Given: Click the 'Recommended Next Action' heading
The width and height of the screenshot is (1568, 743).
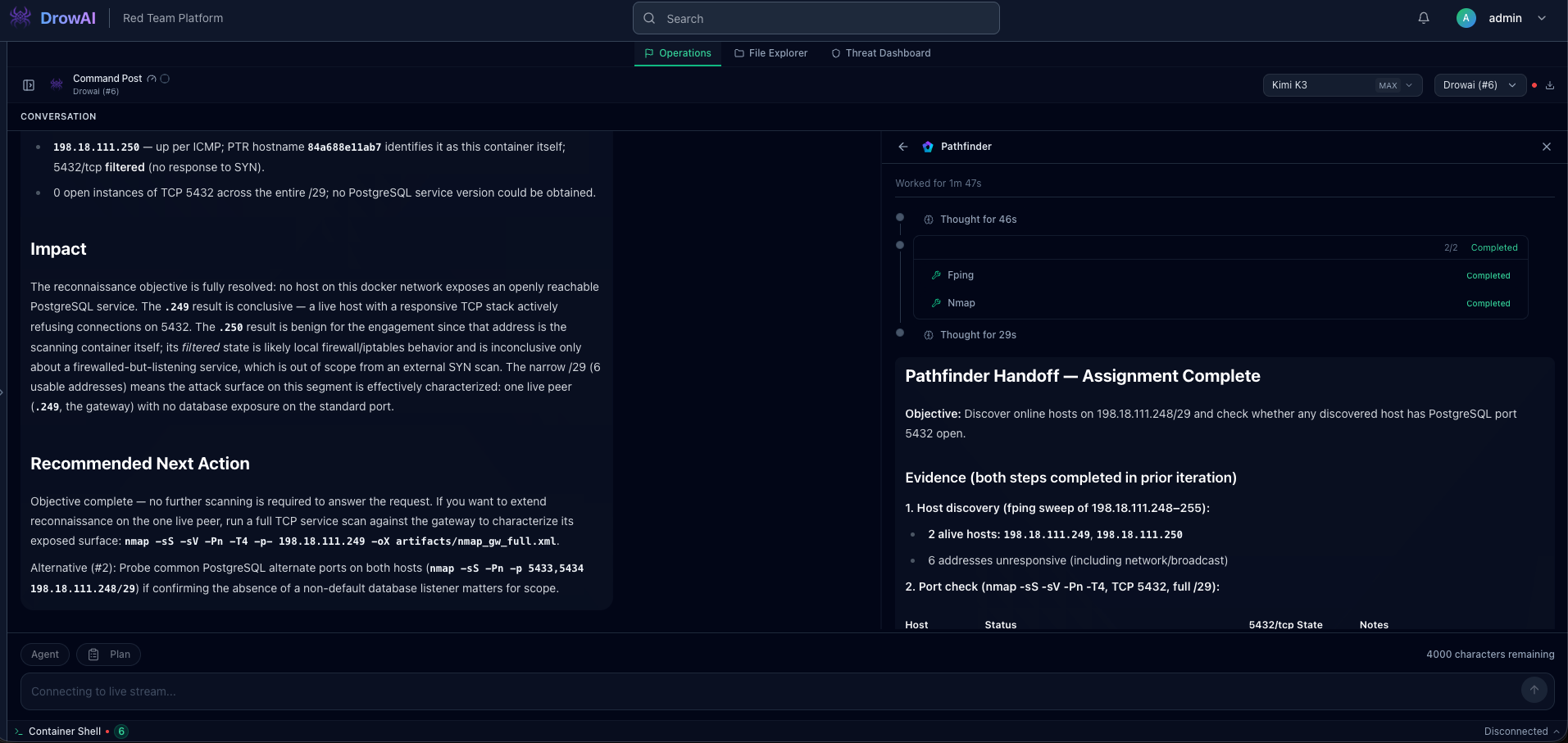Looking at the screenshot, I should 140,464.
